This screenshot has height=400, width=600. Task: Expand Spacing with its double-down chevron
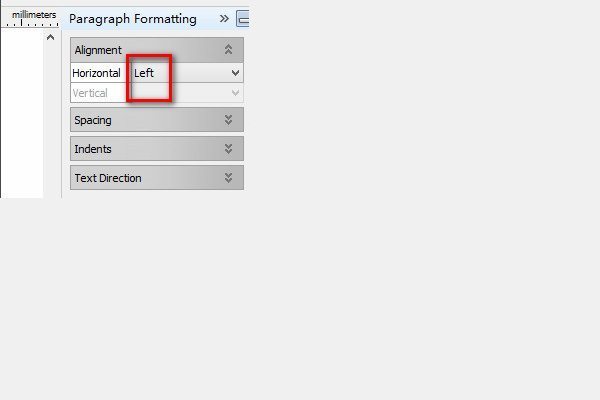[228, 120]
